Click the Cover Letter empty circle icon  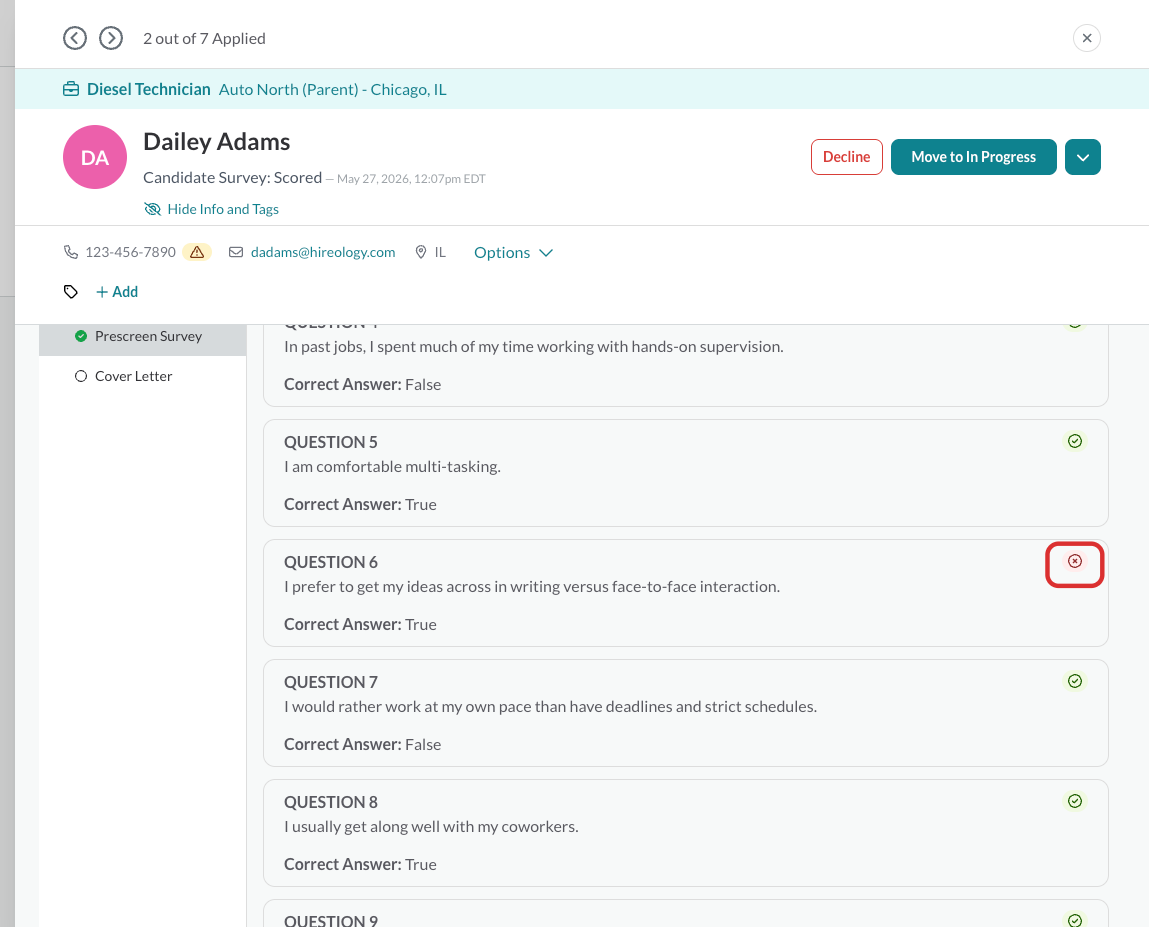click(x=81, y=376)
